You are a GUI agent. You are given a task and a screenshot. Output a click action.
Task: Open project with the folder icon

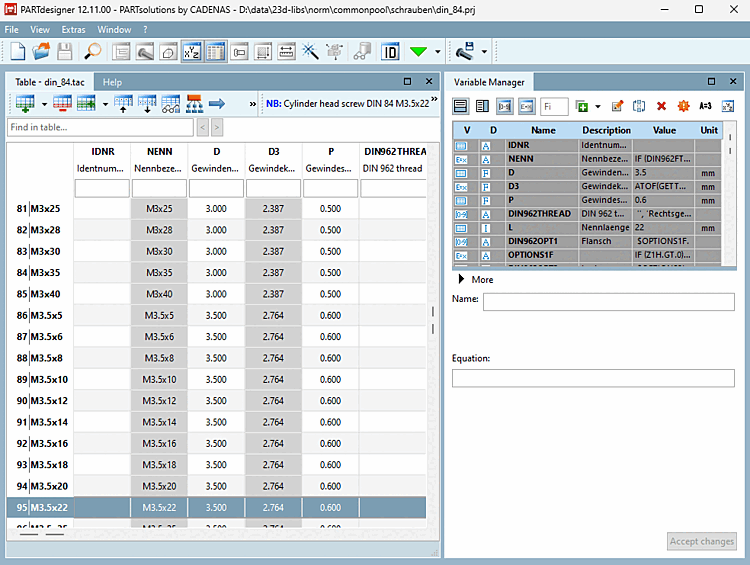41,51
